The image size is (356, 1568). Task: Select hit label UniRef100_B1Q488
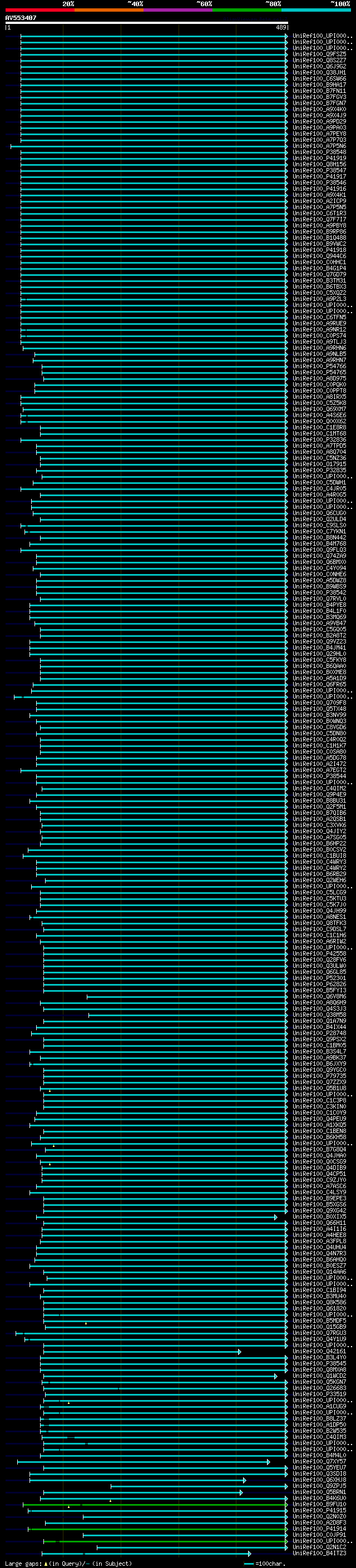click(319, 238)
